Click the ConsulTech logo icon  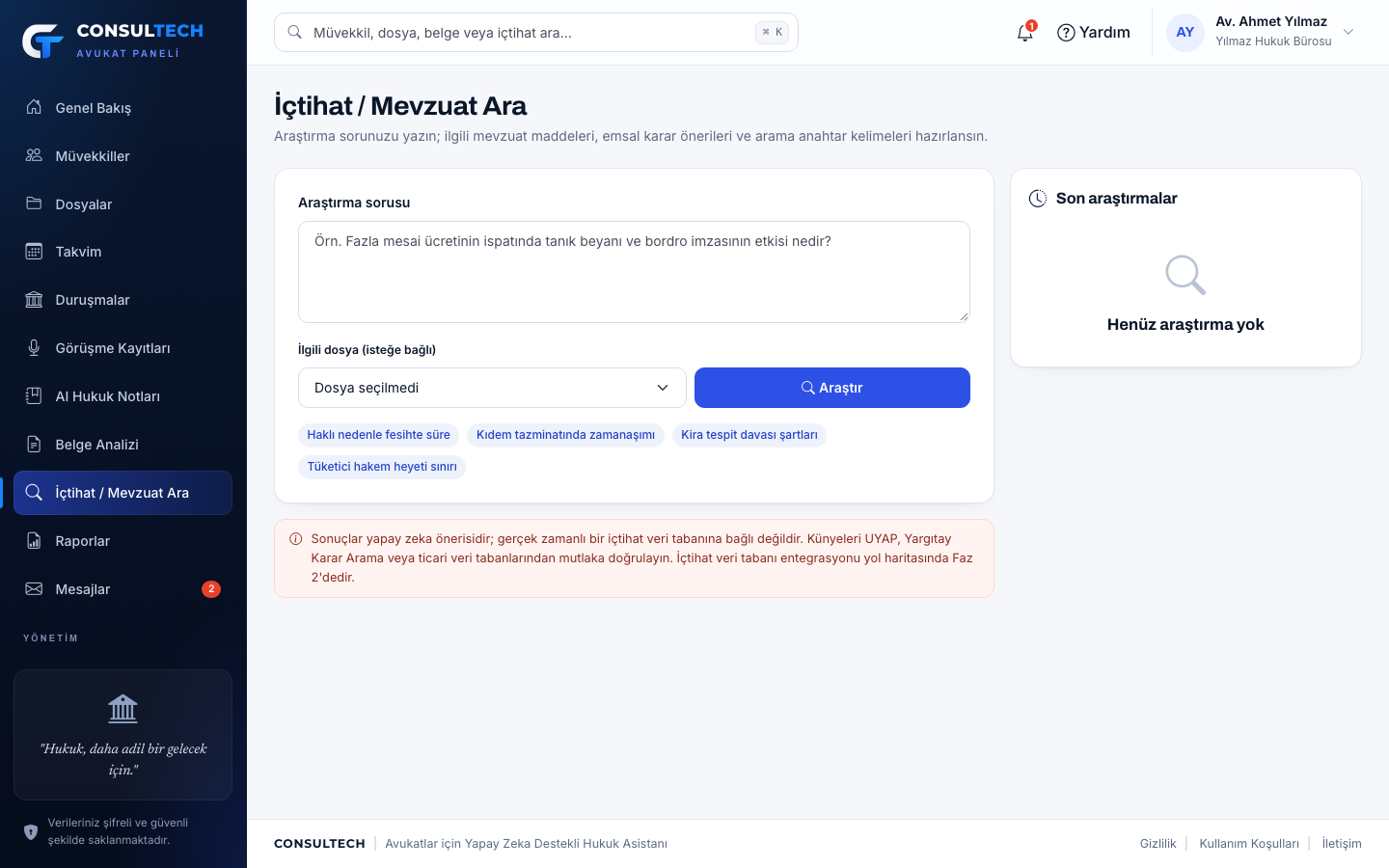42,41
